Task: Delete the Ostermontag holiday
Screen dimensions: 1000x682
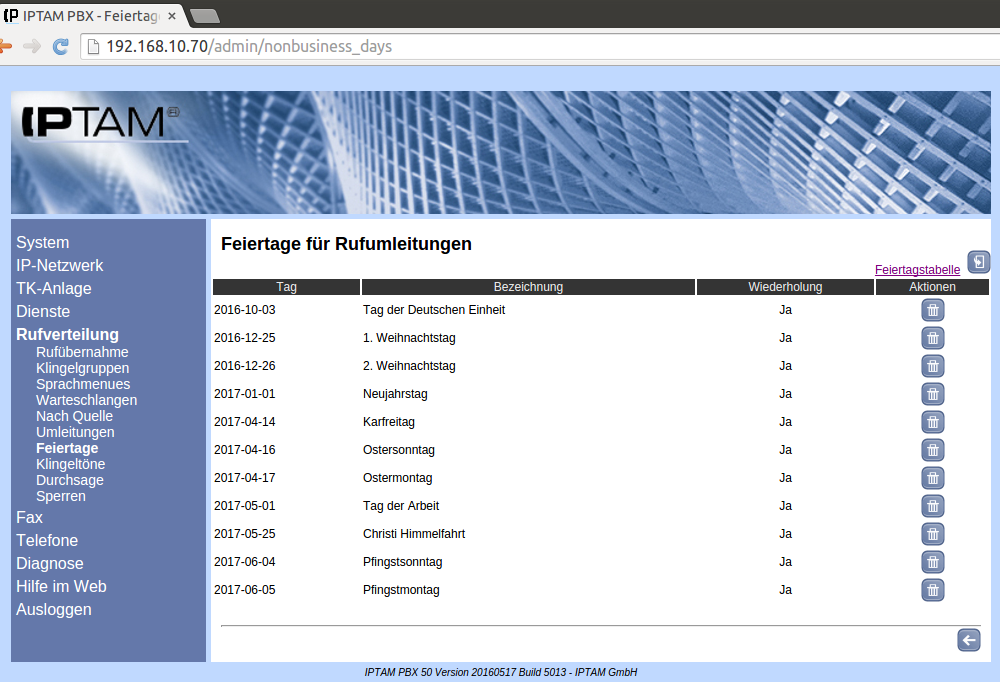Action: pos(932,478)
